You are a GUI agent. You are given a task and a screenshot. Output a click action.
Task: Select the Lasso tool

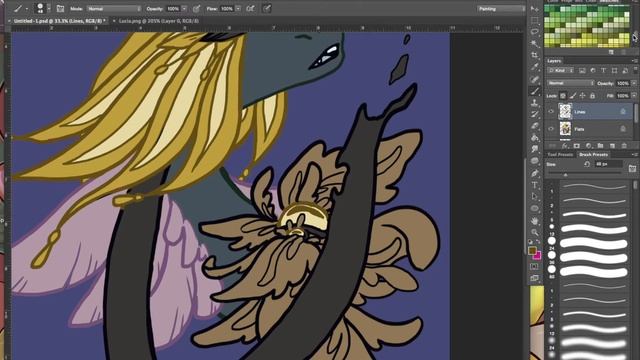click(534, 31)
